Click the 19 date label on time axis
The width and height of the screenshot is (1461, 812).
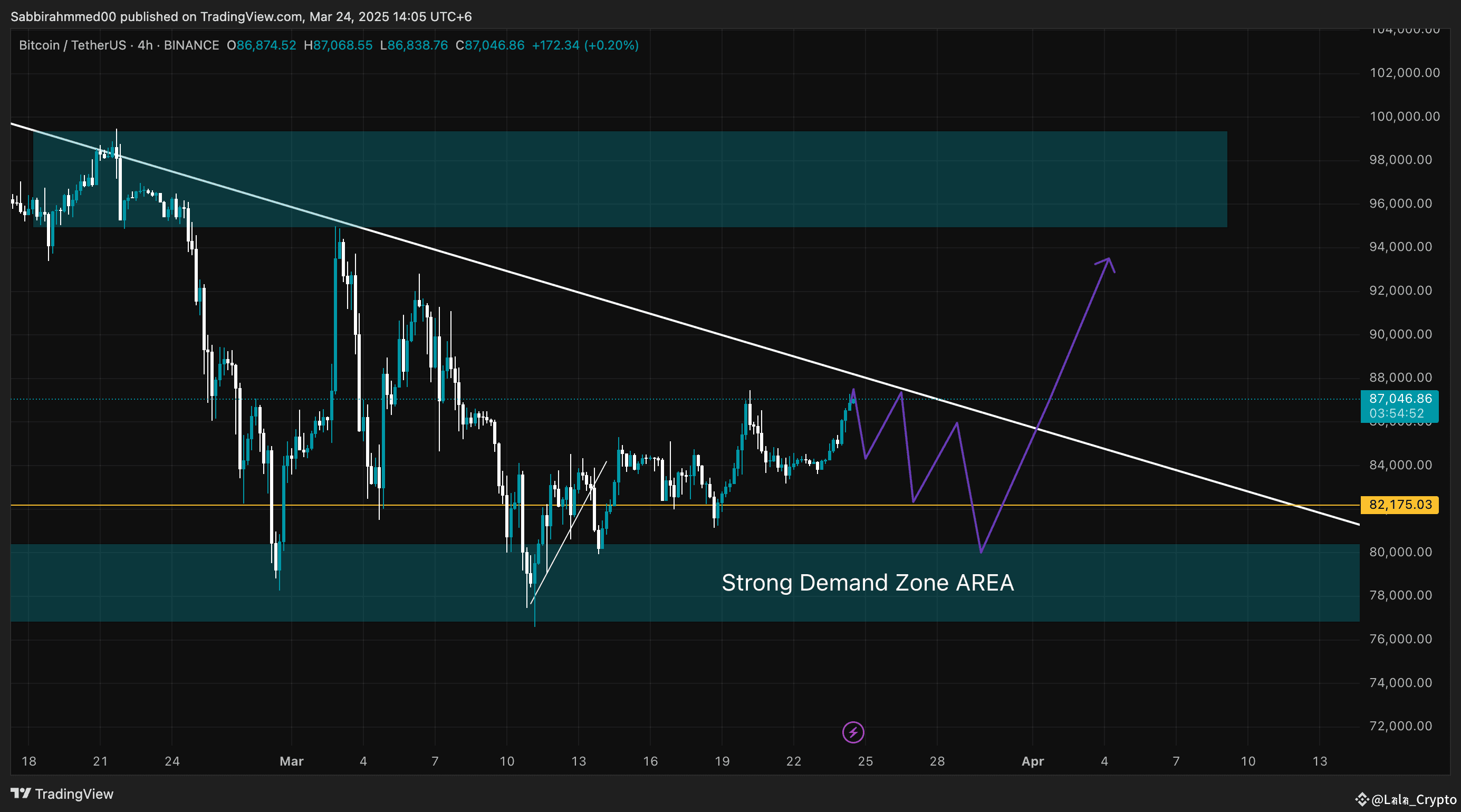tap(722, 761)
